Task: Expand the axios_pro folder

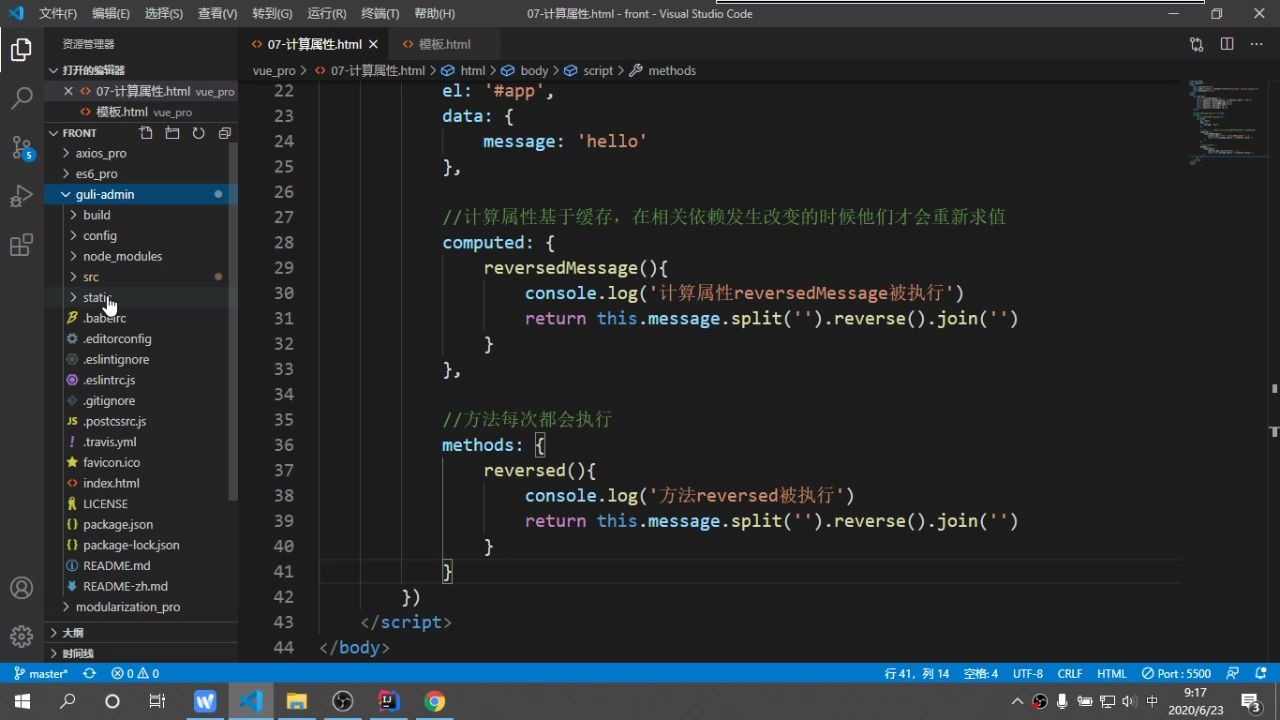Action: 101,153
